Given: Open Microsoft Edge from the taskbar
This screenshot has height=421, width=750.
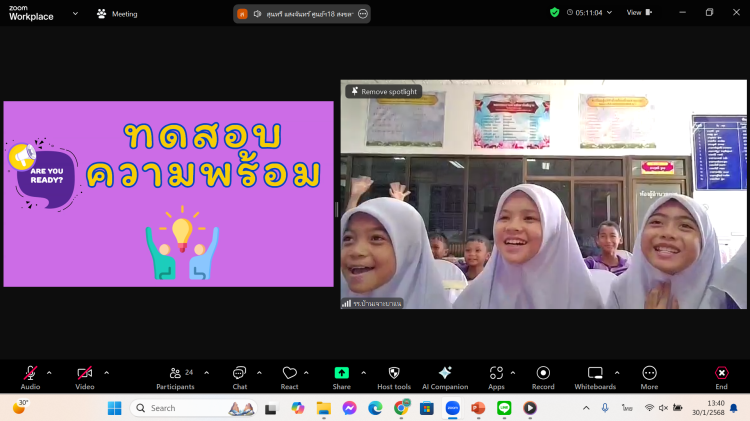Looking at the screenshot, I should coord(375,408).
